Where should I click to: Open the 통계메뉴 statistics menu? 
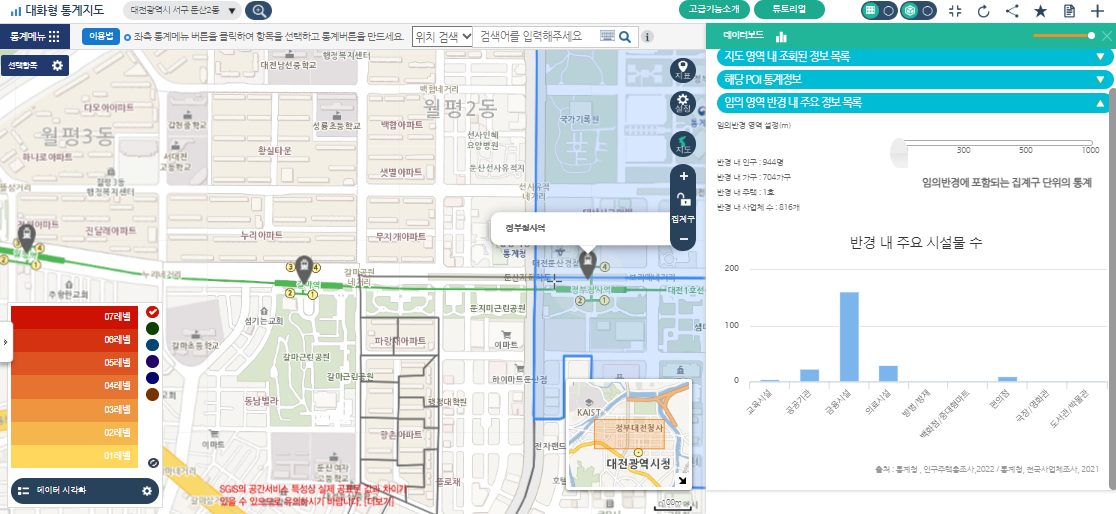(x=34, y=36)
